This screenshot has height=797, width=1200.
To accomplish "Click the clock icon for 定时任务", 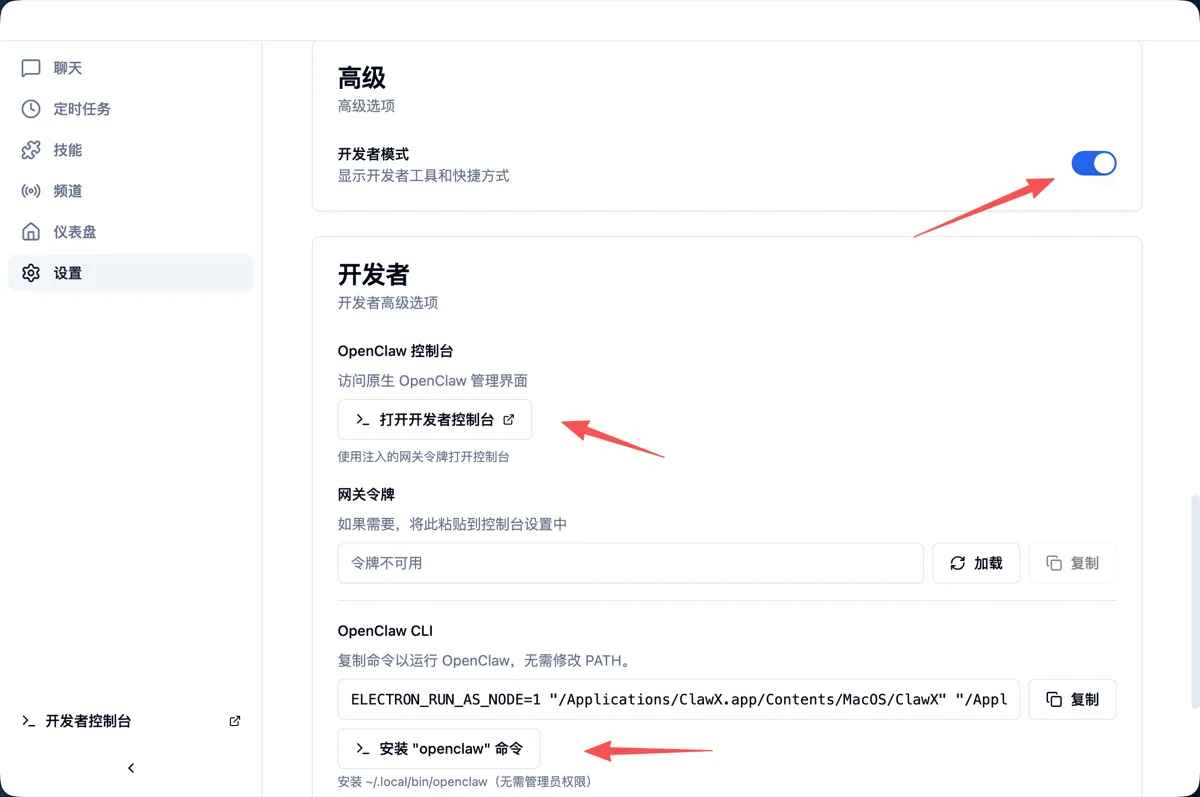I will click(x=31, y=109).
